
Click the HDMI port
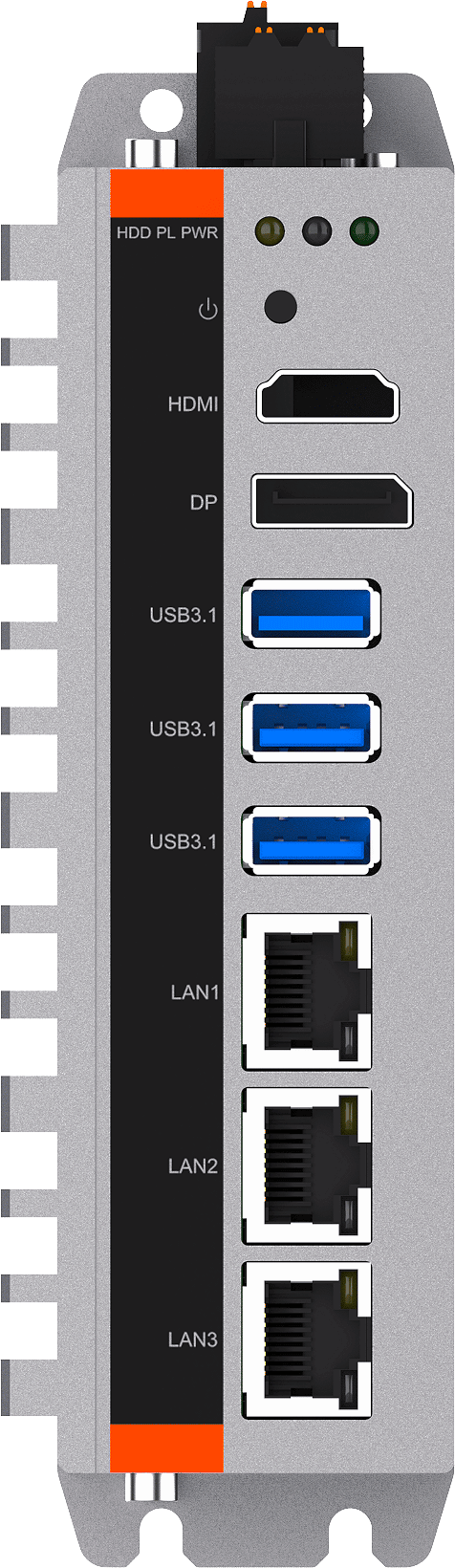point(328,396)
